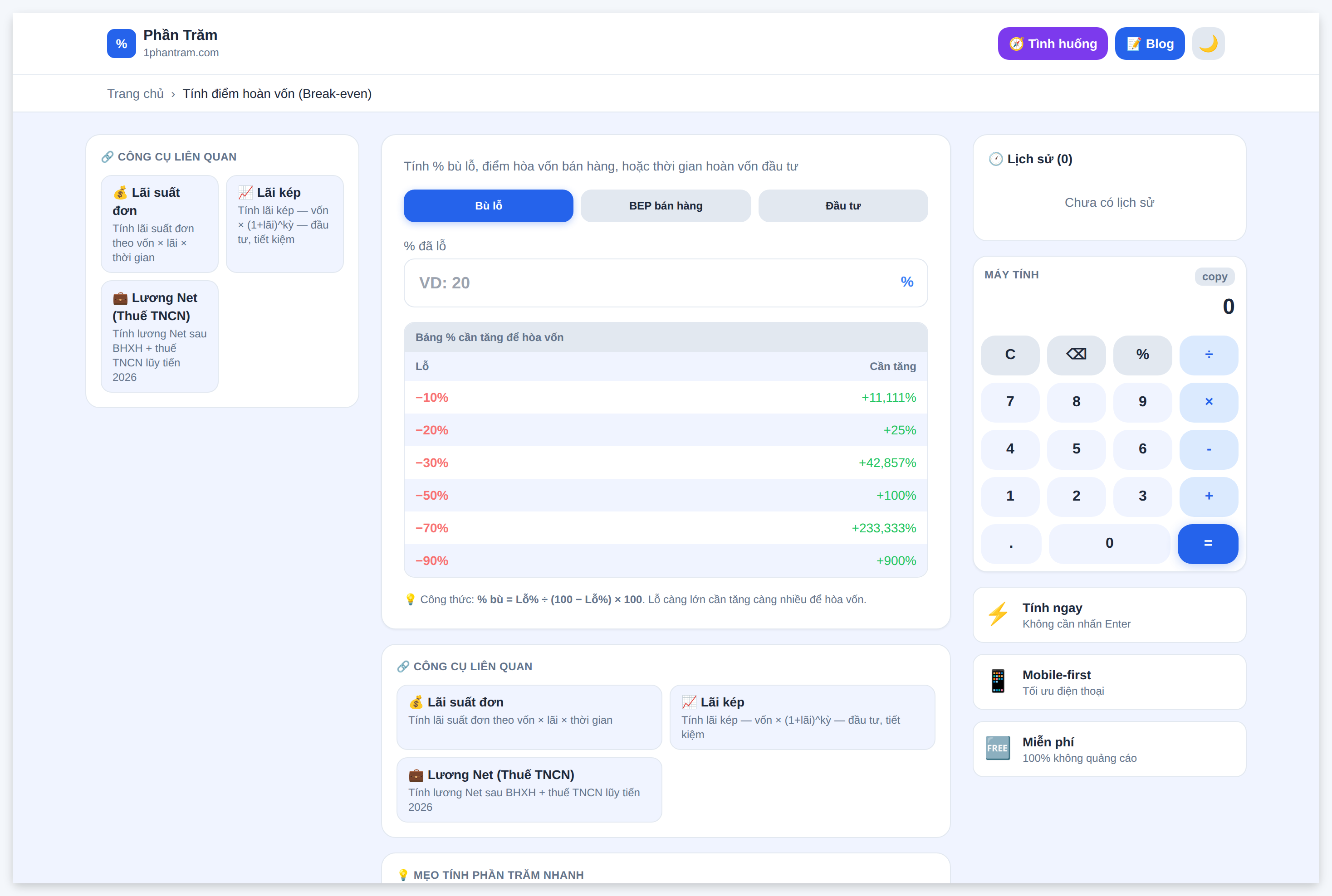Click the Miễn phí feature title
The image size is (1332, 896).
click(1048, 742)
